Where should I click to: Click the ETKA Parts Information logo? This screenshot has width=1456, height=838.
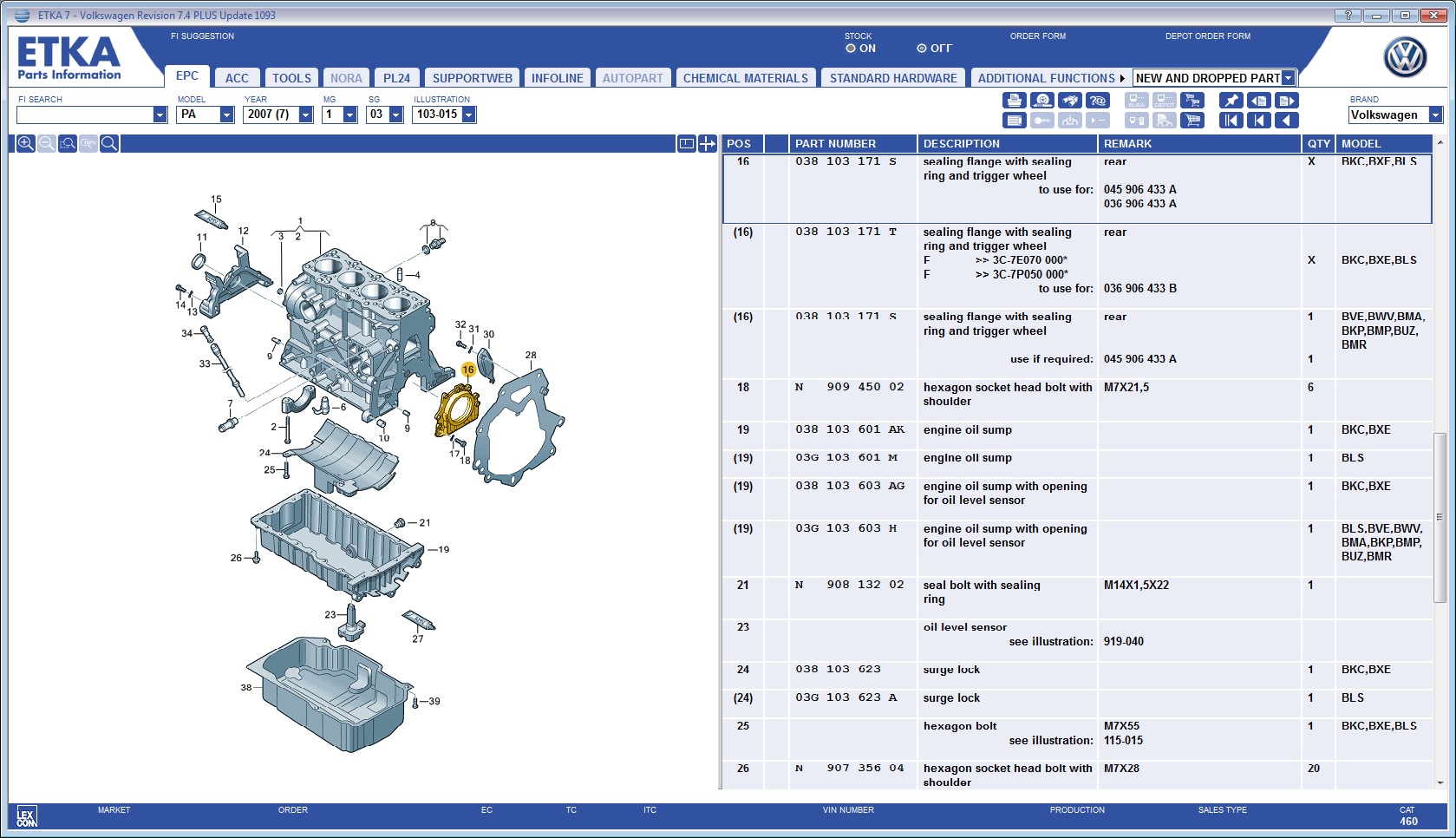[69, 58]
